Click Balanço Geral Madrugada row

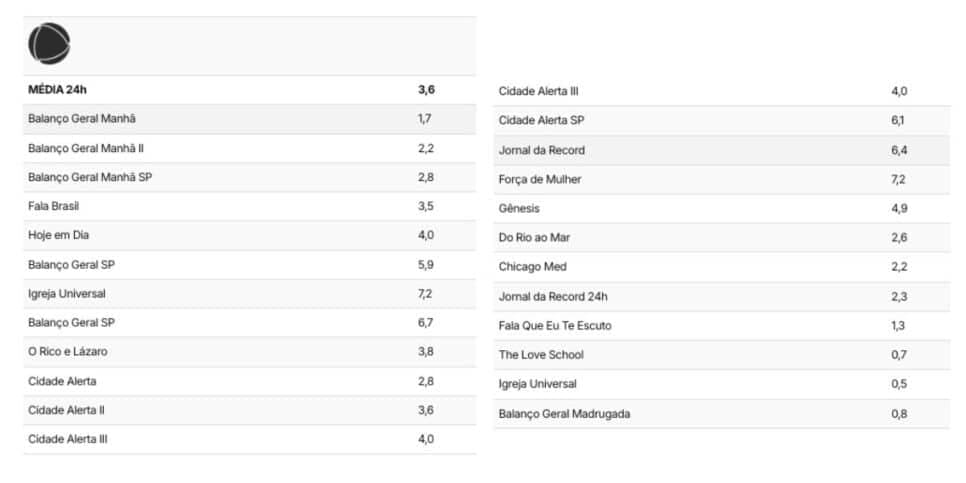point(721,414)
